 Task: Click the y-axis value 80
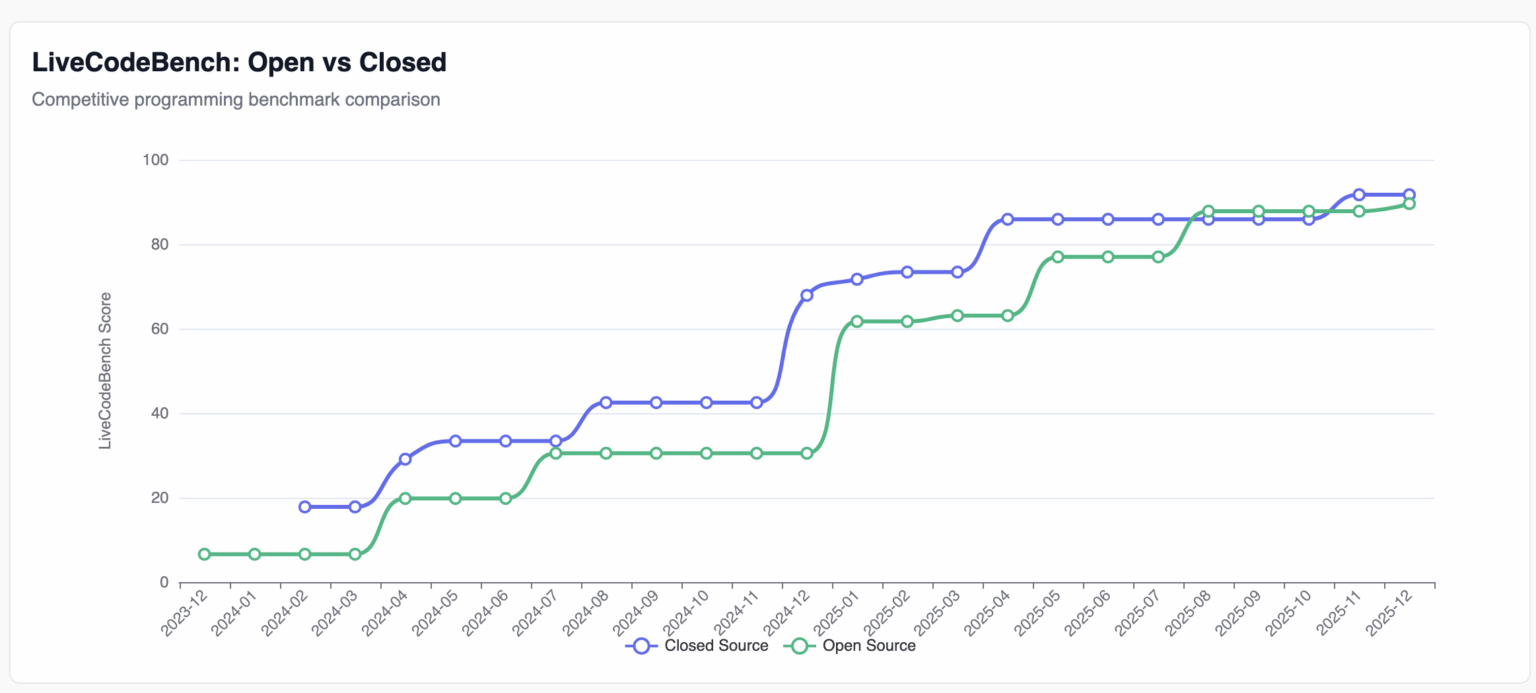pyautogui.click(x=160, y=245)
